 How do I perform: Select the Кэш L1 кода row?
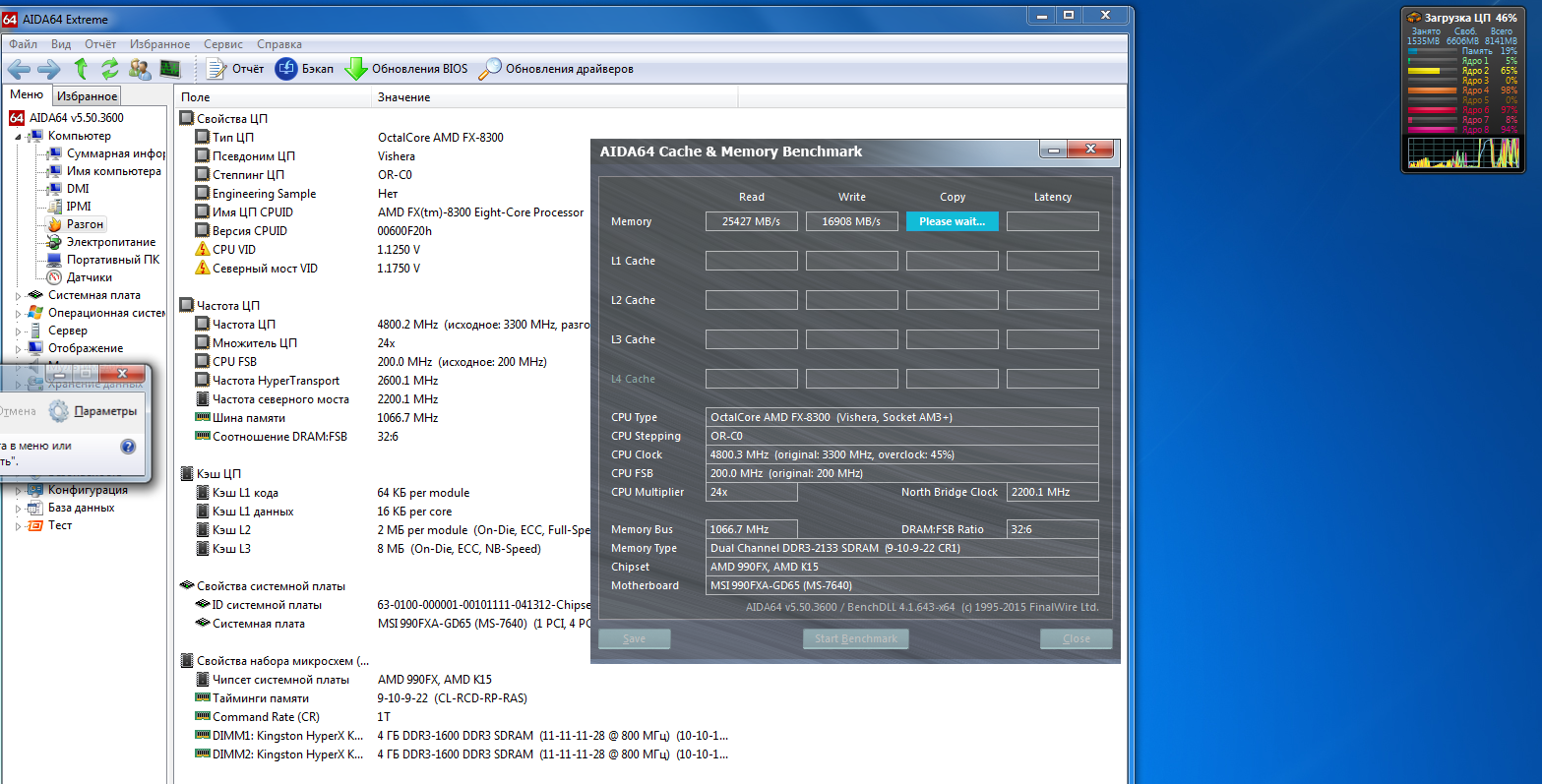tap(384, 493)
